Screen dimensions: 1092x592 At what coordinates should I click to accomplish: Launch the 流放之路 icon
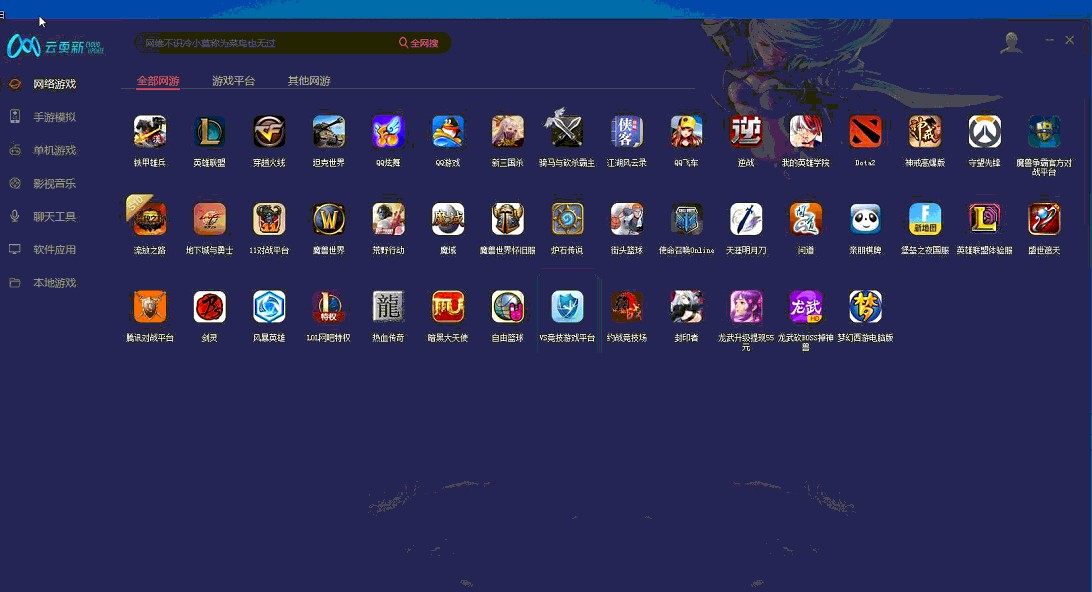tap(148, 217)
